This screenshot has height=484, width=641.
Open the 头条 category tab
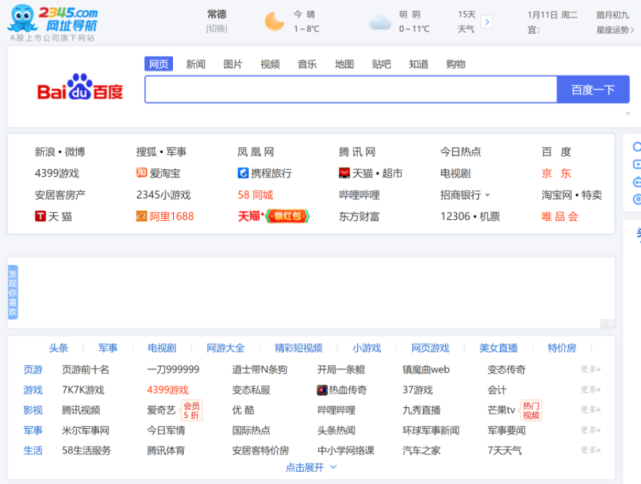(x=58, y=348)
